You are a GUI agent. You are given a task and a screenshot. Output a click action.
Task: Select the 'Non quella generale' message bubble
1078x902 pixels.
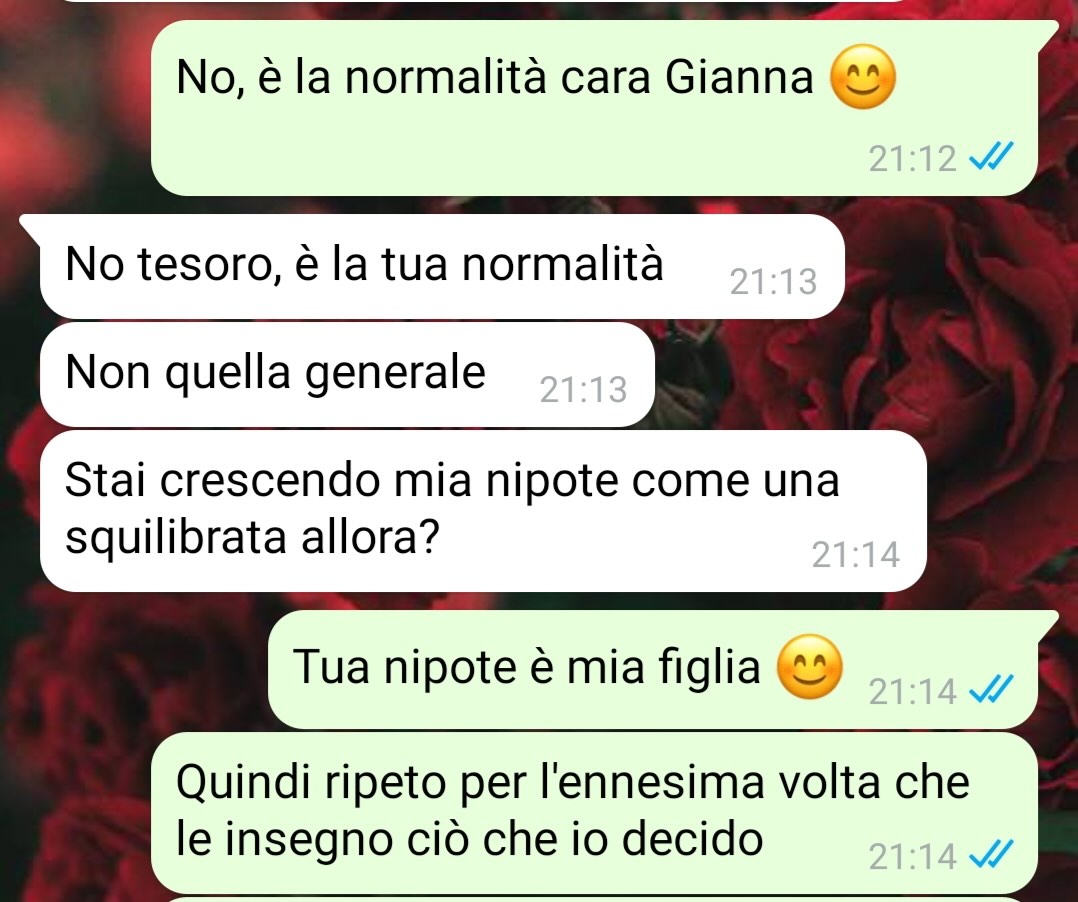[347, 375]
